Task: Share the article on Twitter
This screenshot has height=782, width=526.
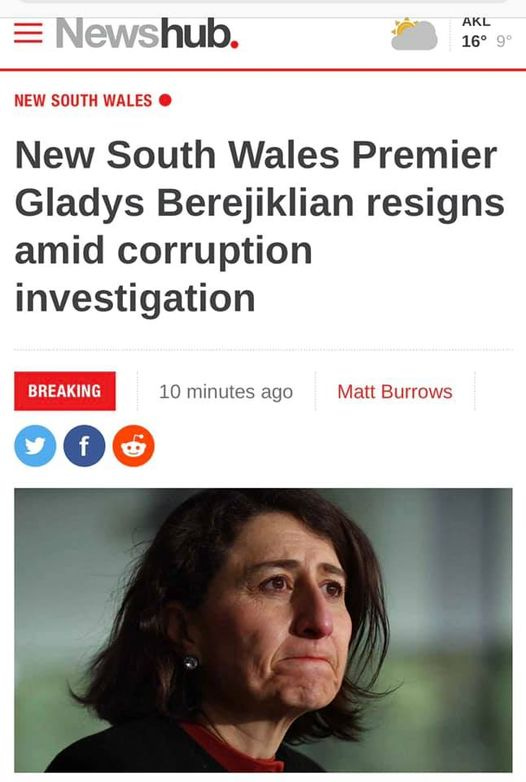Action: [35, 446]
